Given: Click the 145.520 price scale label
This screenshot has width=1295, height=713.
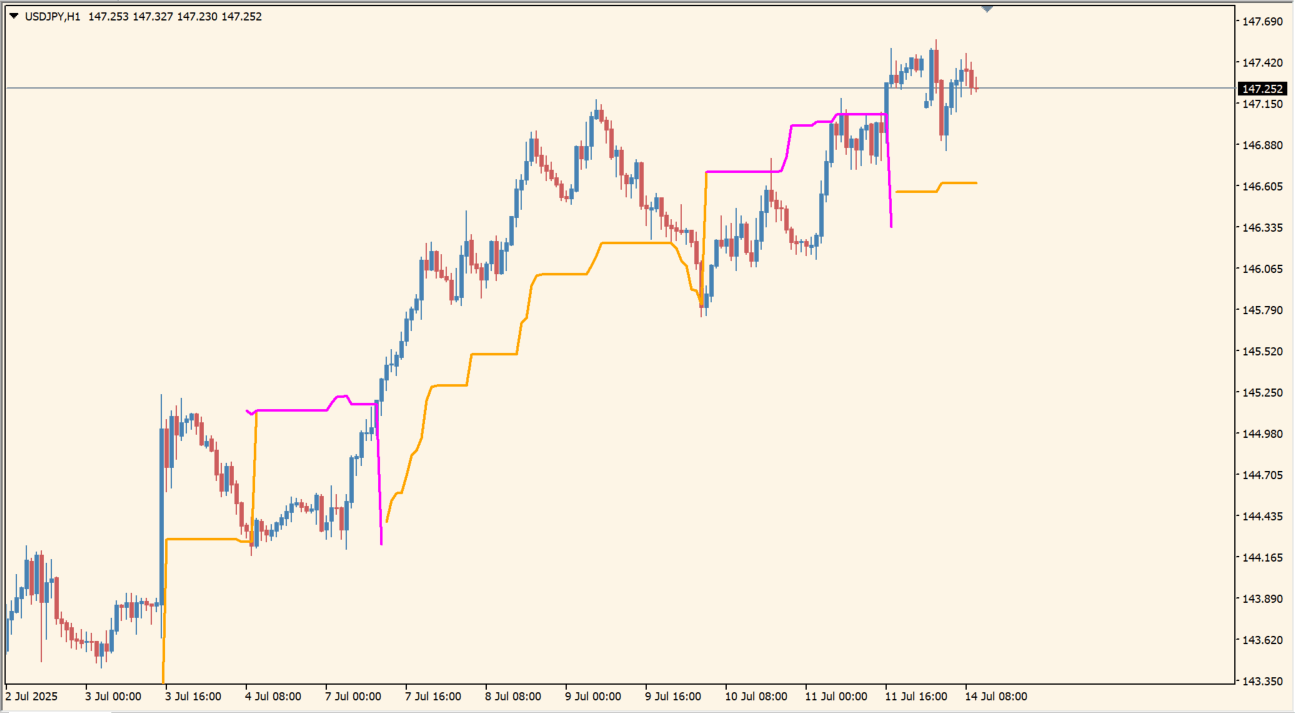Looking at the screenshot, I should click(x=1262, y=352).
